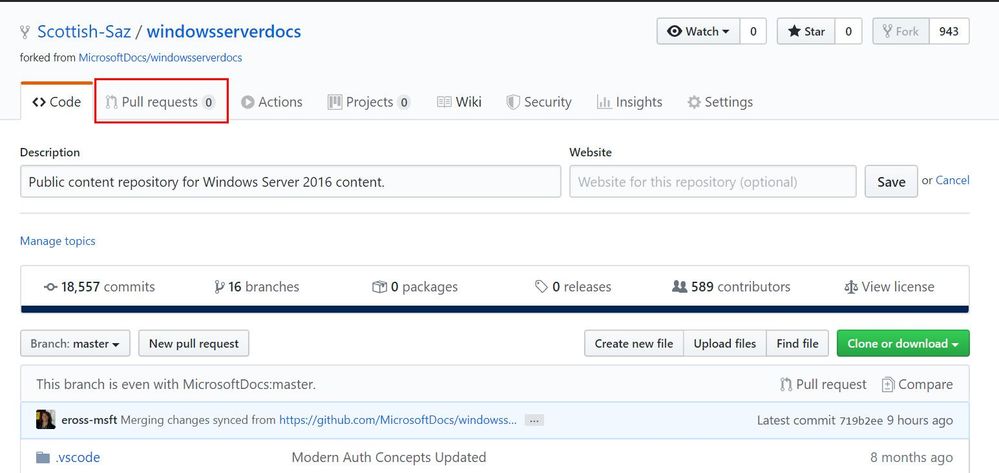Viewport: 999px width, 473px height.
Task: Open the Branch: master dropdown
Action: 75,344
